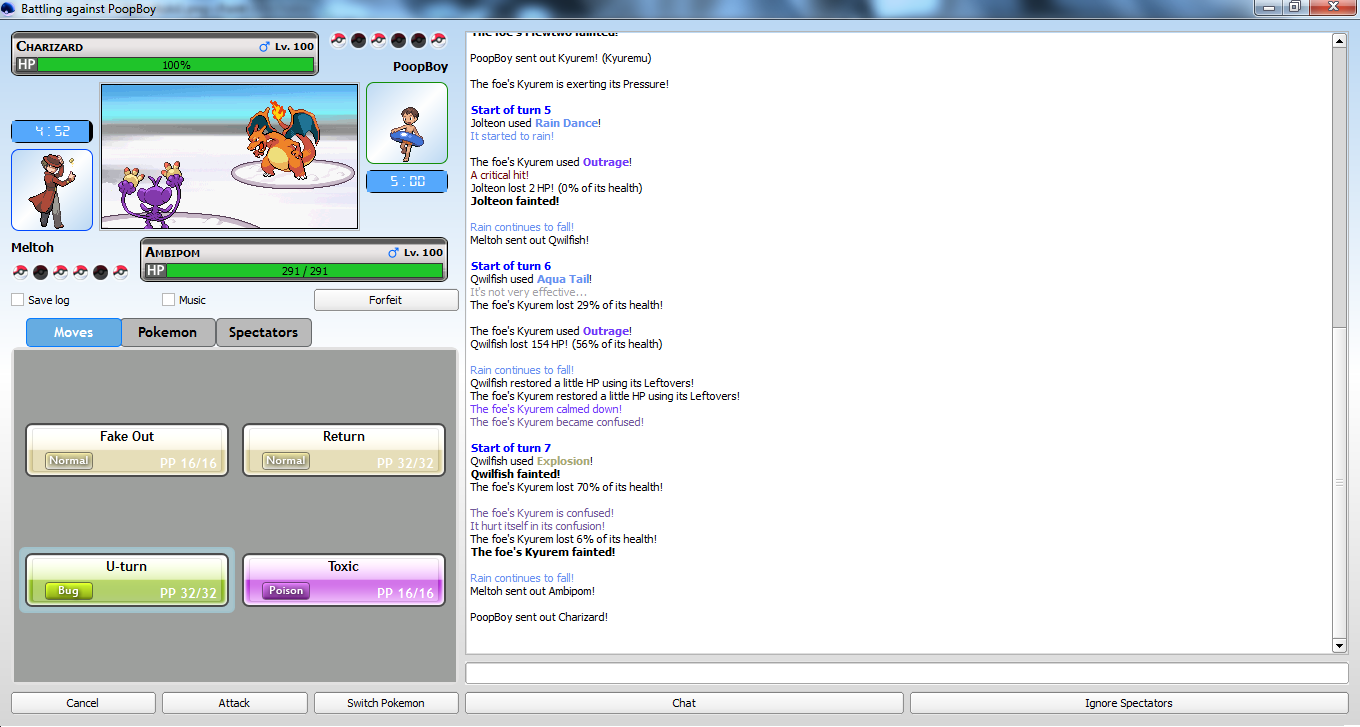Choose the Toxic move
This screenshot has height=727, width=1360.
pos(344,580)
